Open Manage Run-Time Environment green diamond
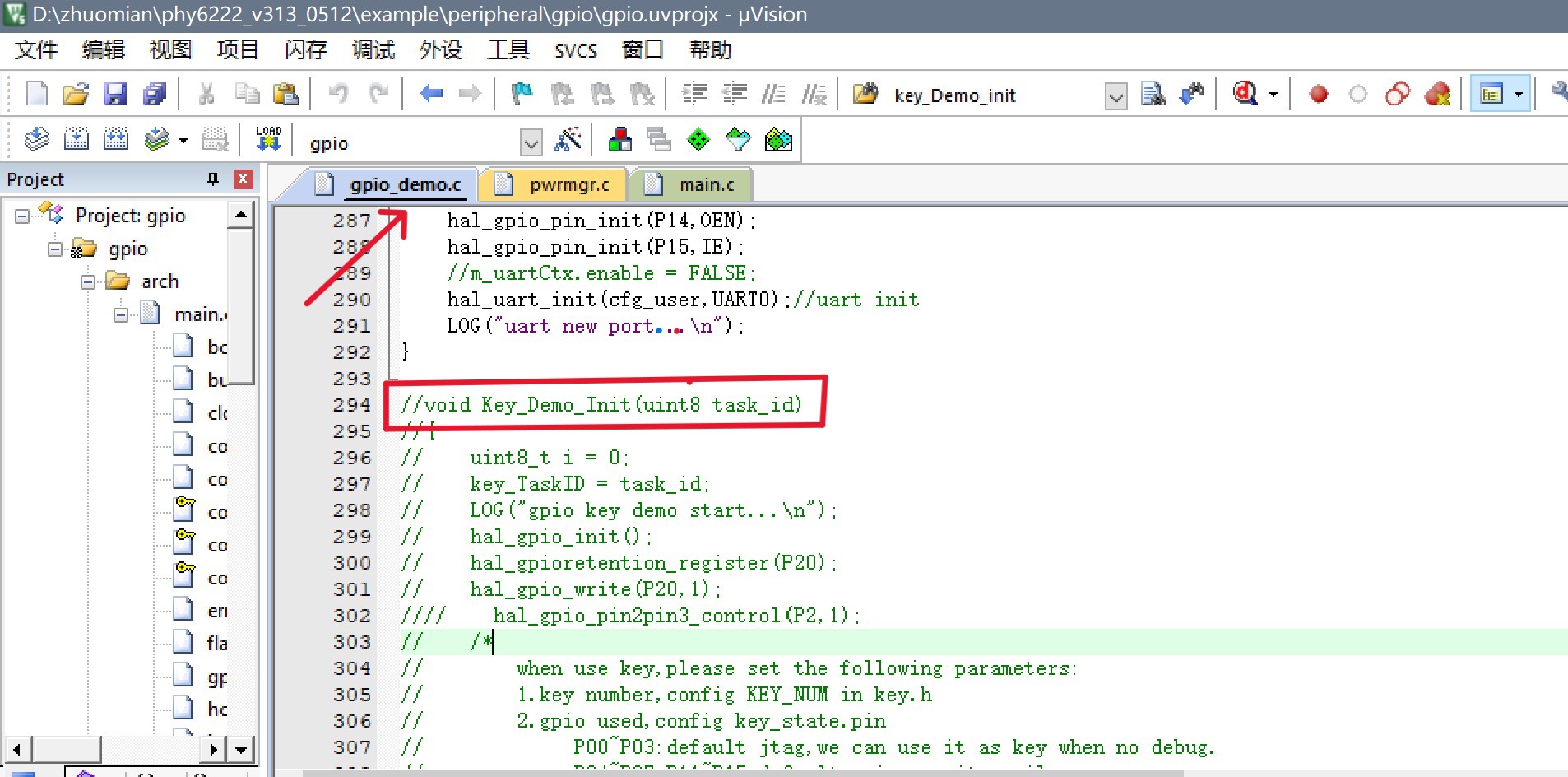 click(x=698, y=140)
